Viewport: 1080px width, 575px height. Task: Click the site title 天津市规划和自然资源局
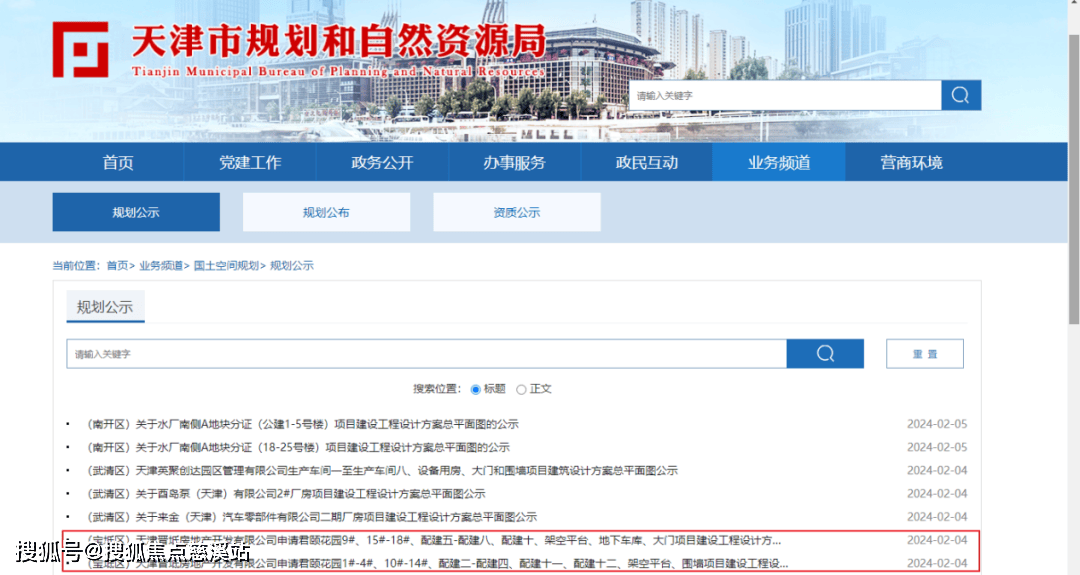coord(338,41)
